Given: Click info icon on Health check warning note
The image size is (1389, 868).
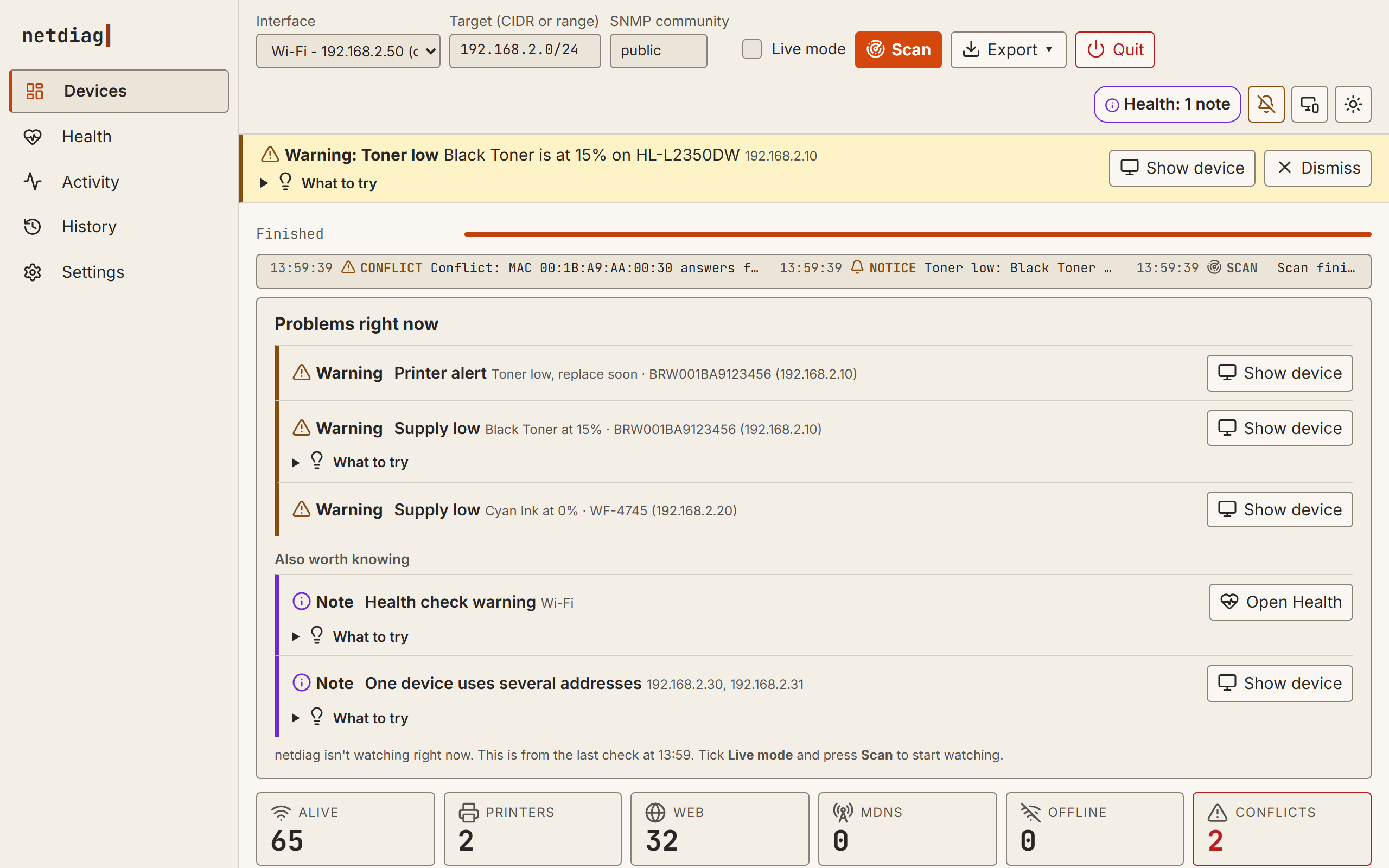Looking at the screenshot, I should pos(301,602).
